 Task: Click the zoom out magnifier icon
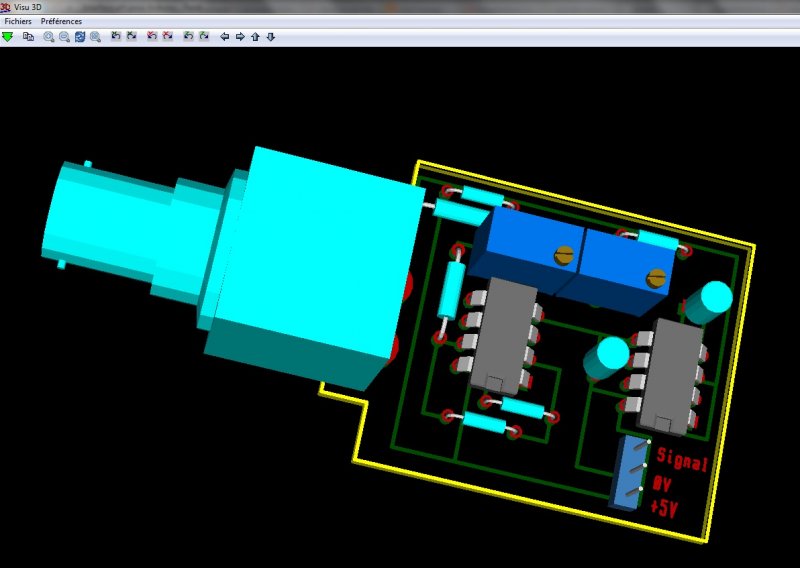(64, 37)
